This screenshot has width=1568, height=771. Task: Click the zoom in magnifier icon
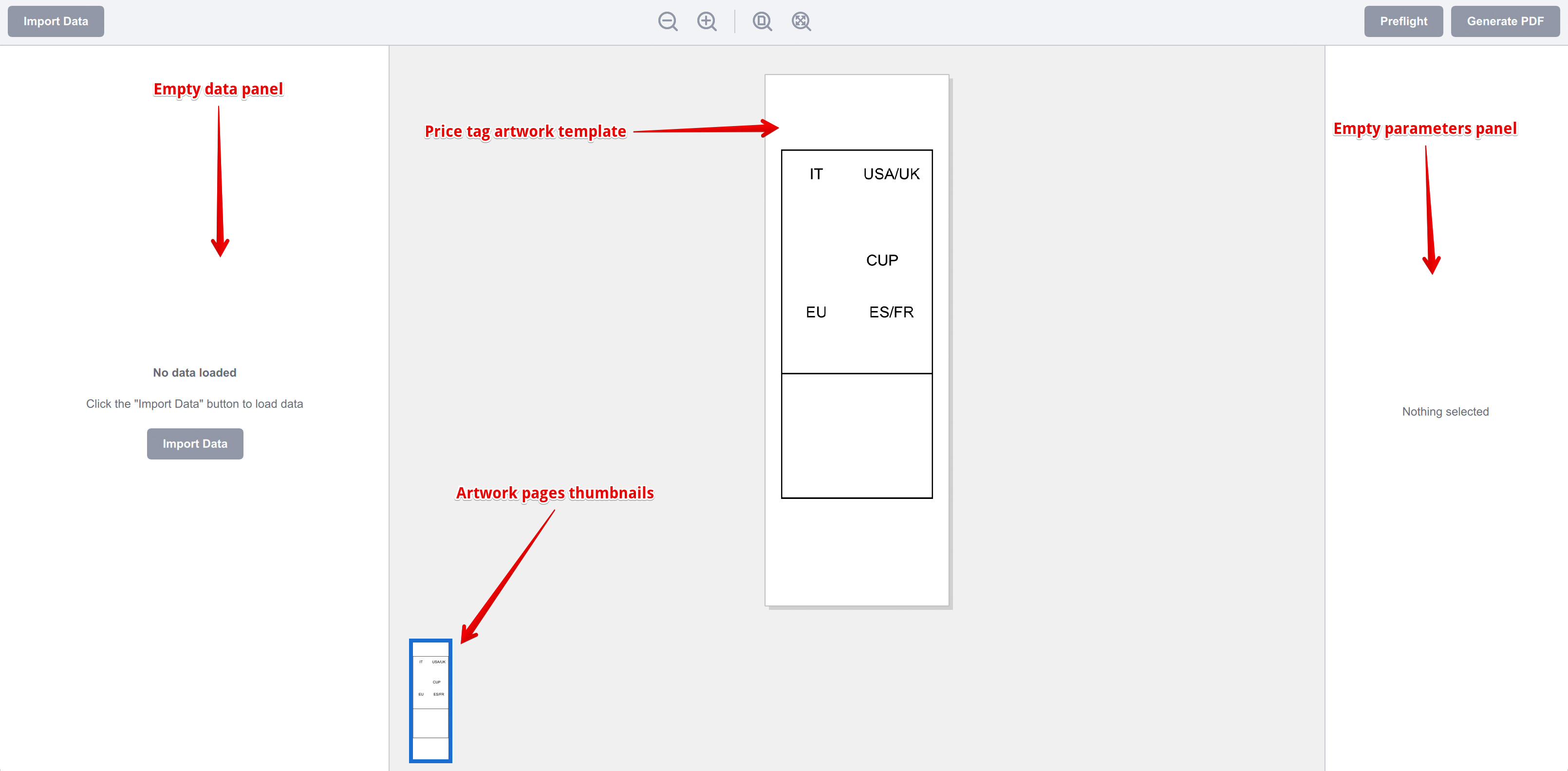pos(707,21)
